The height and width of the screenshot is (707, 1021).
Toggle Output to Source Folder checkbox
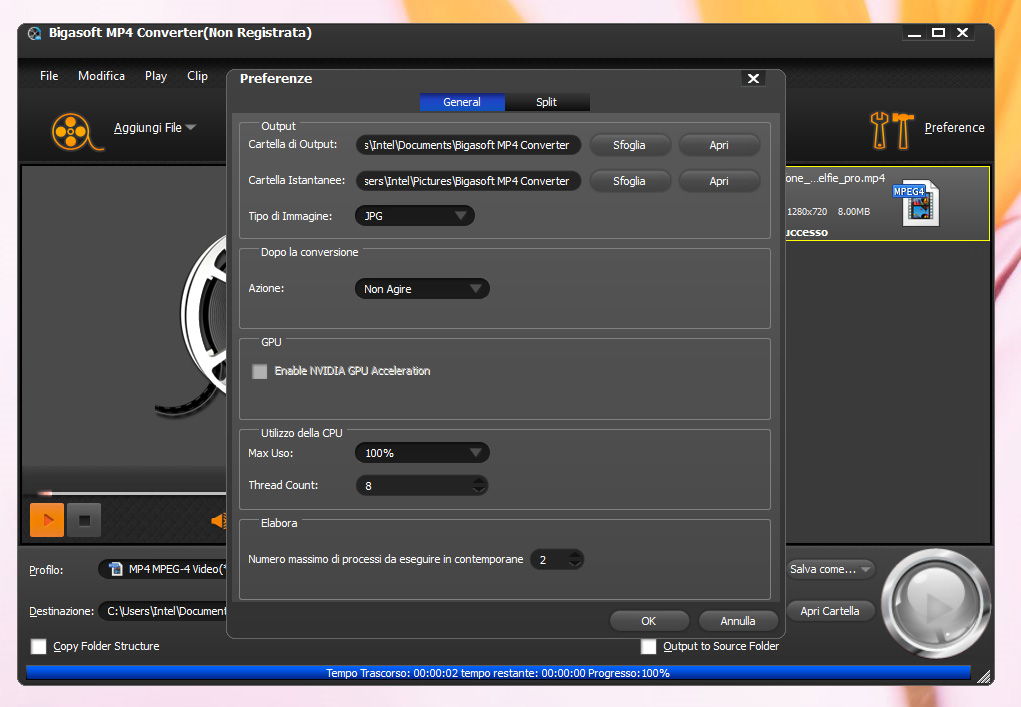click(649, 646)
